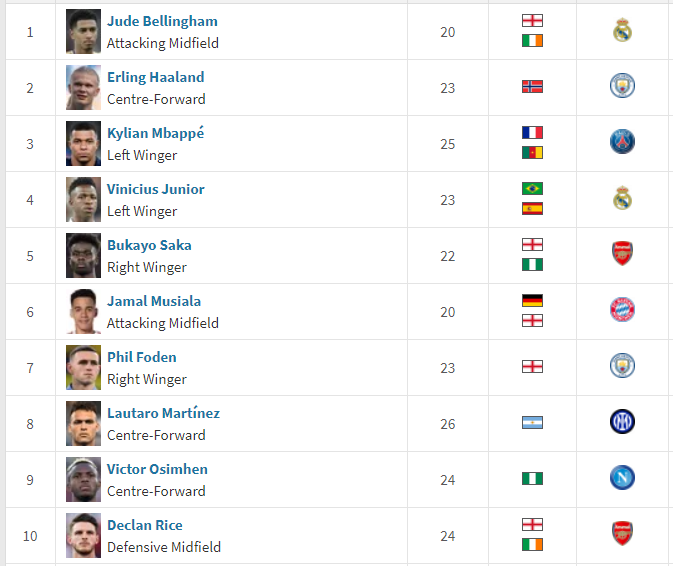Click Manchester City crest beside Erling Haaland

coord(622,86)
